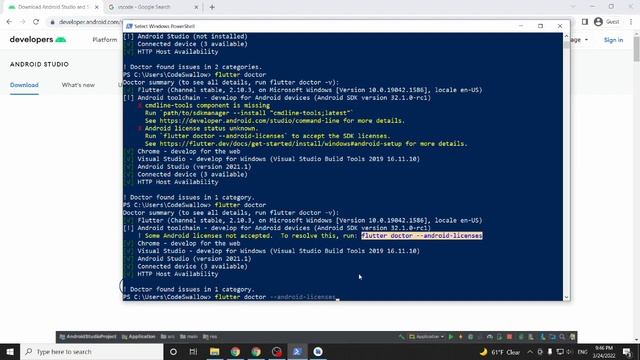640x360 pixels.
Task: Close the Windows PowerShell window
Action: (560, 26)
